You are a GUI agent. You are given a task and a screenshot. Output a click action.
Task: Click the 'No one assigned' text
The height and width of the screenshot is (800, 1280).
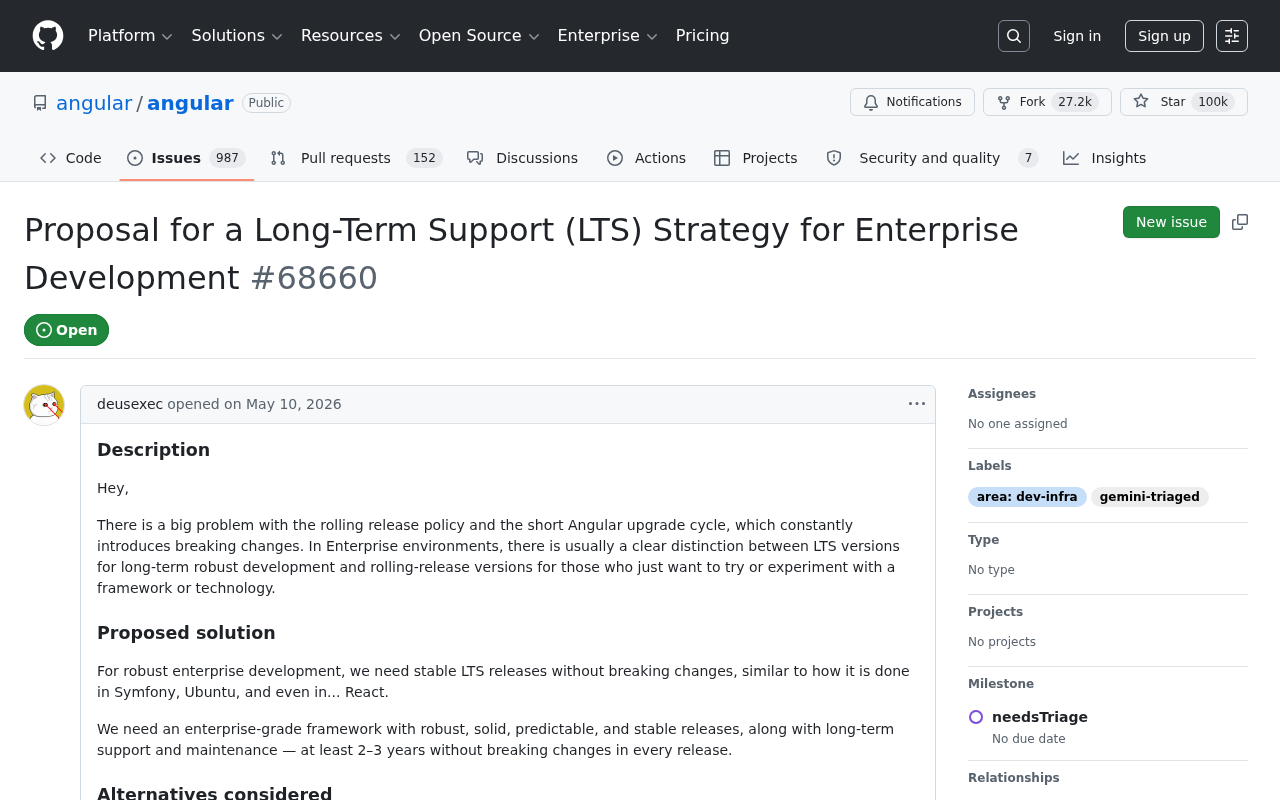click(x=1018, y=424)
